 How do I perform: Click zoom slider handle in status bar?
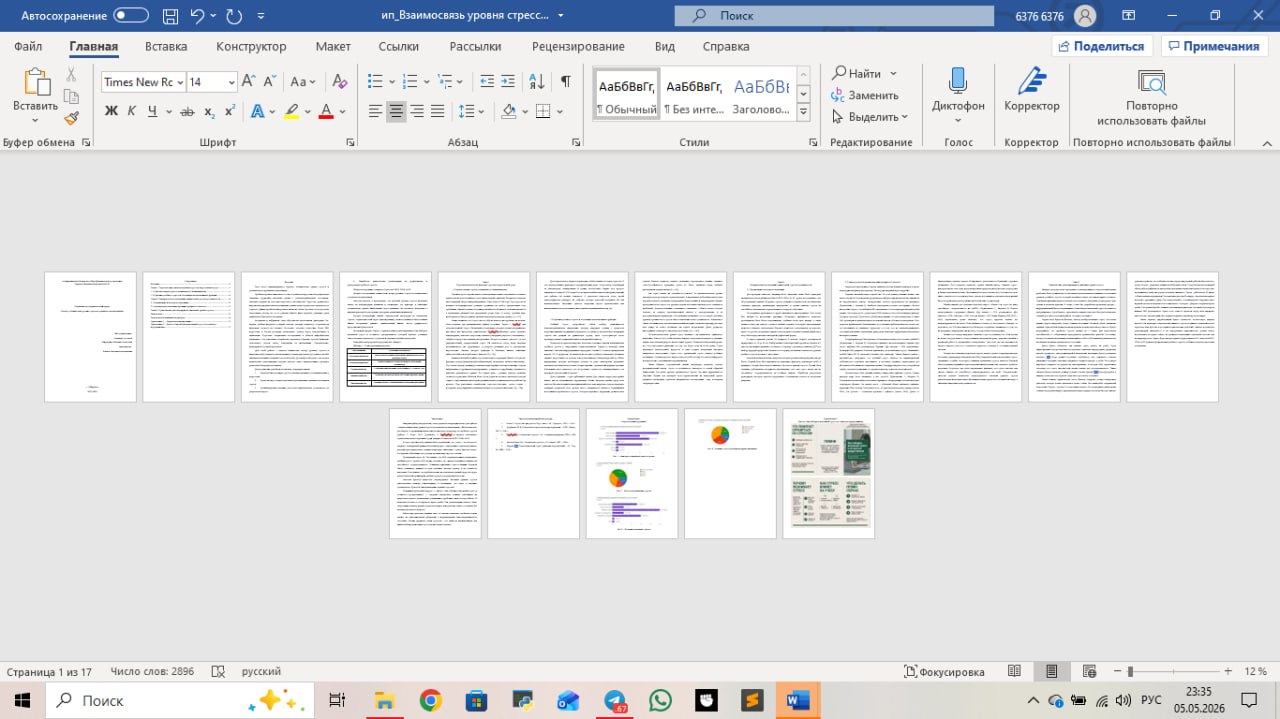pyautogui.click(x=1130, y=671)
